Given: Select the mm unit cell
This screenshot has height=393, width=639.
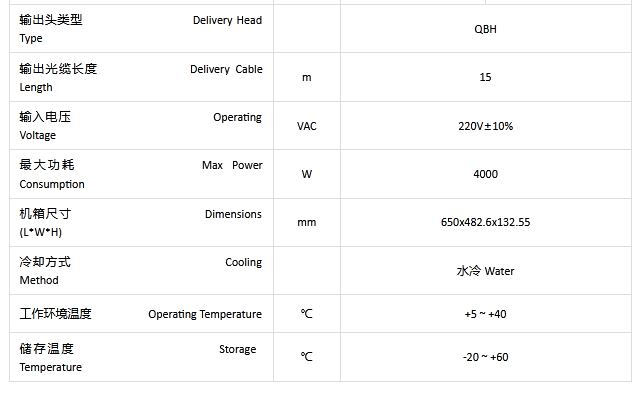Looking at the screenshot, I should [x=306, y=223].
